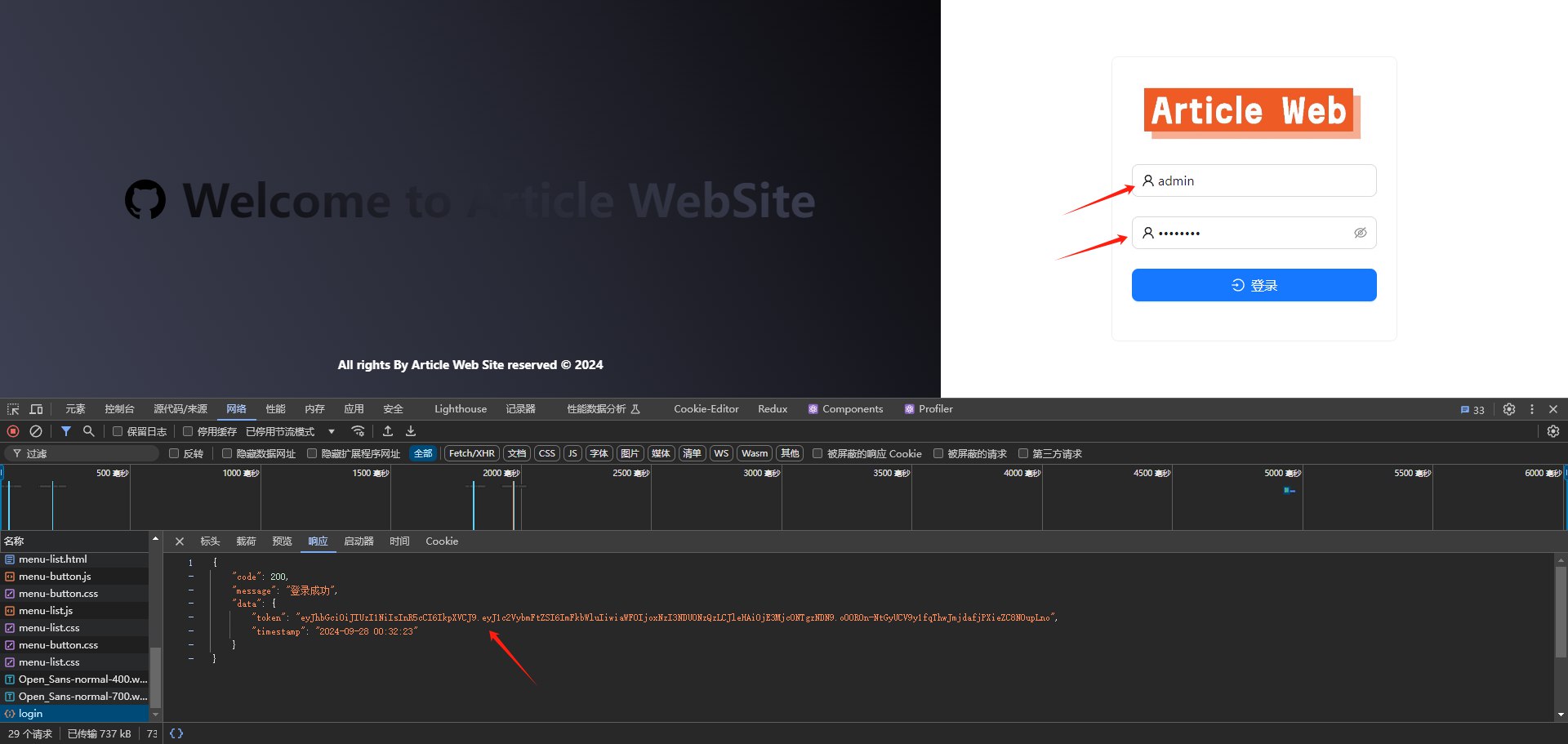Open request Timing tab
This screenshot has width=1568, height=744.
(399, 541)
